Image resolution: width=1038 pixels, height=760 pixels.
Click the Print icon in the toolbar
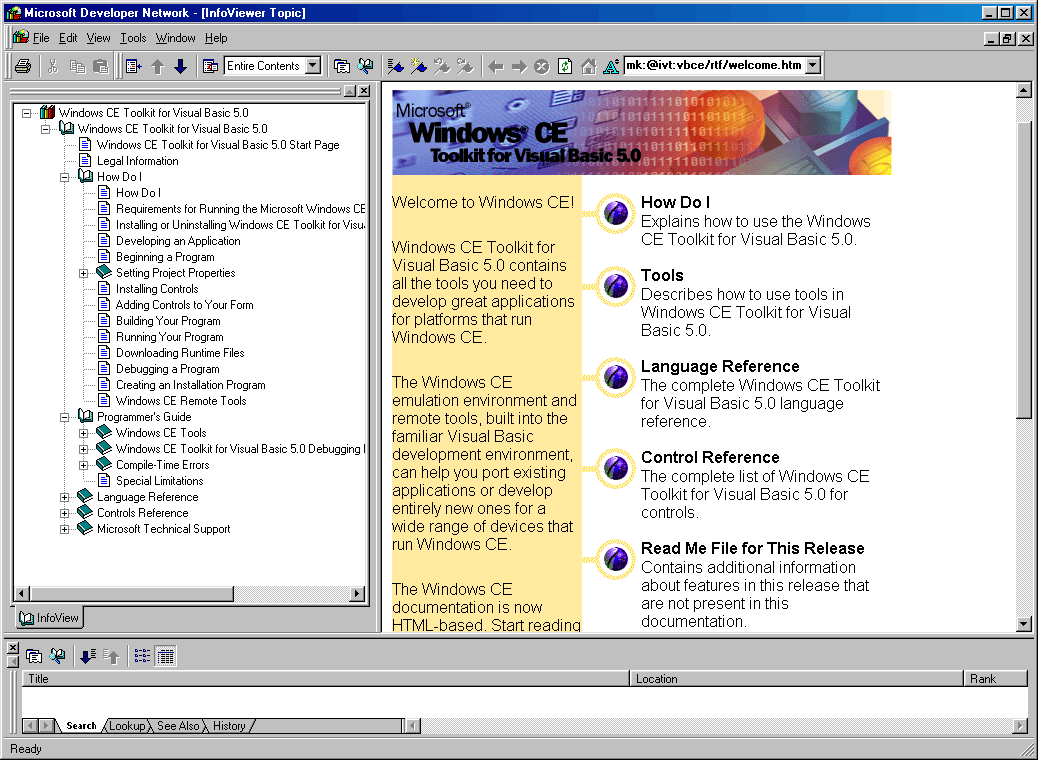pyautogui.click(x=23, y=66)
